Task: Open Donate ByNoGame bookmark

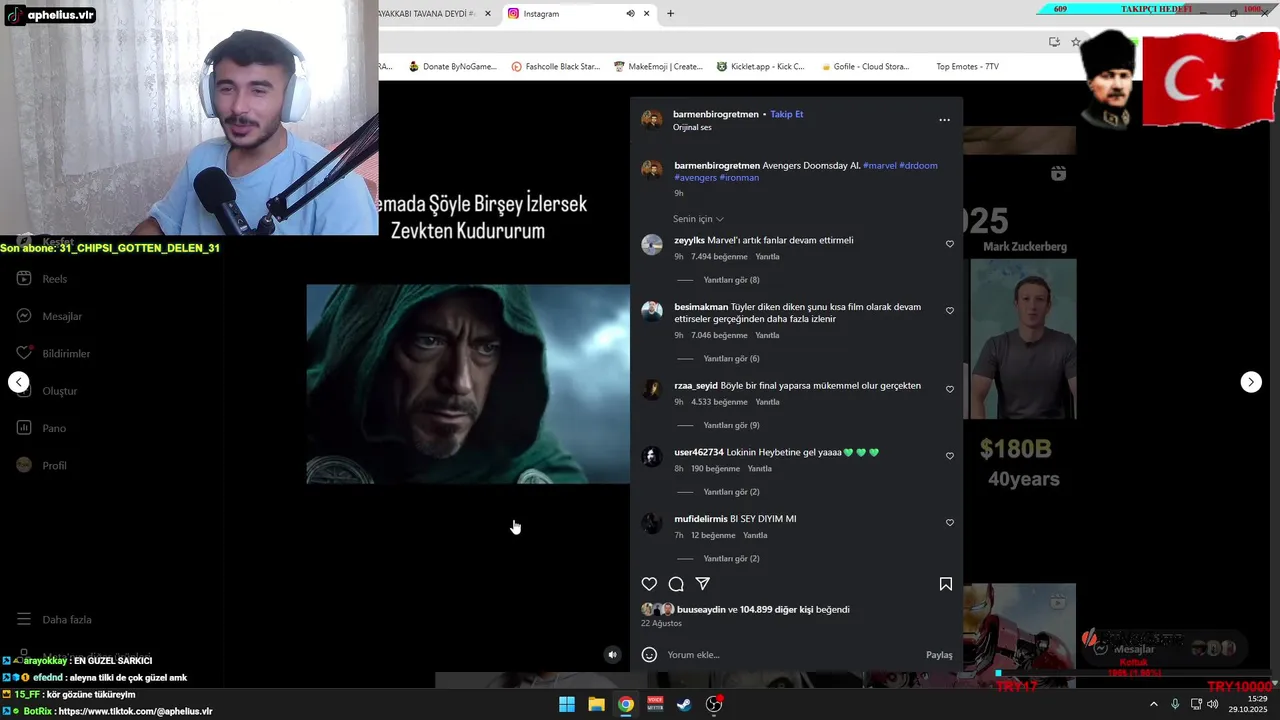Action: [452, 67]
